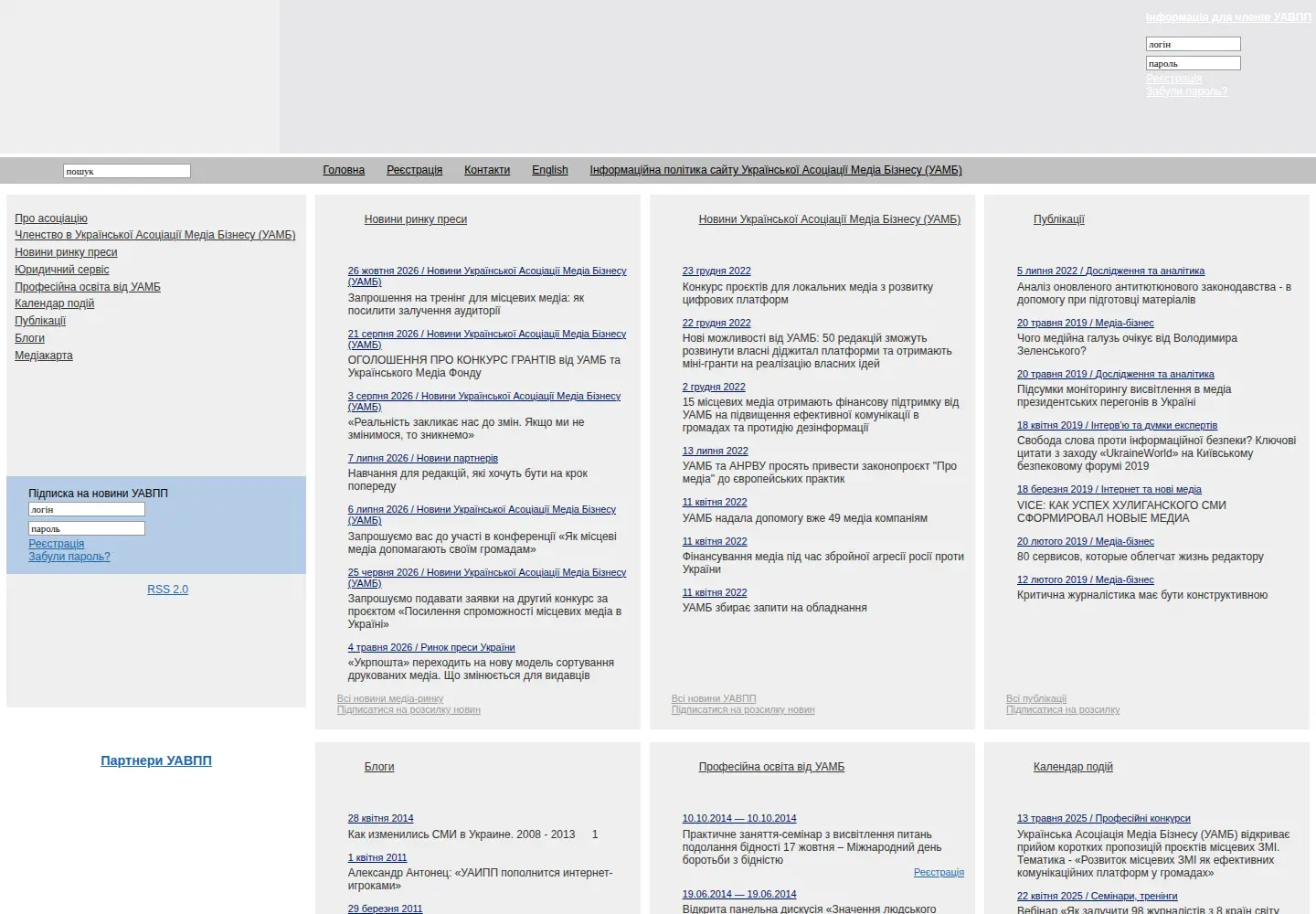Open the Публікації section heading

1059,219
